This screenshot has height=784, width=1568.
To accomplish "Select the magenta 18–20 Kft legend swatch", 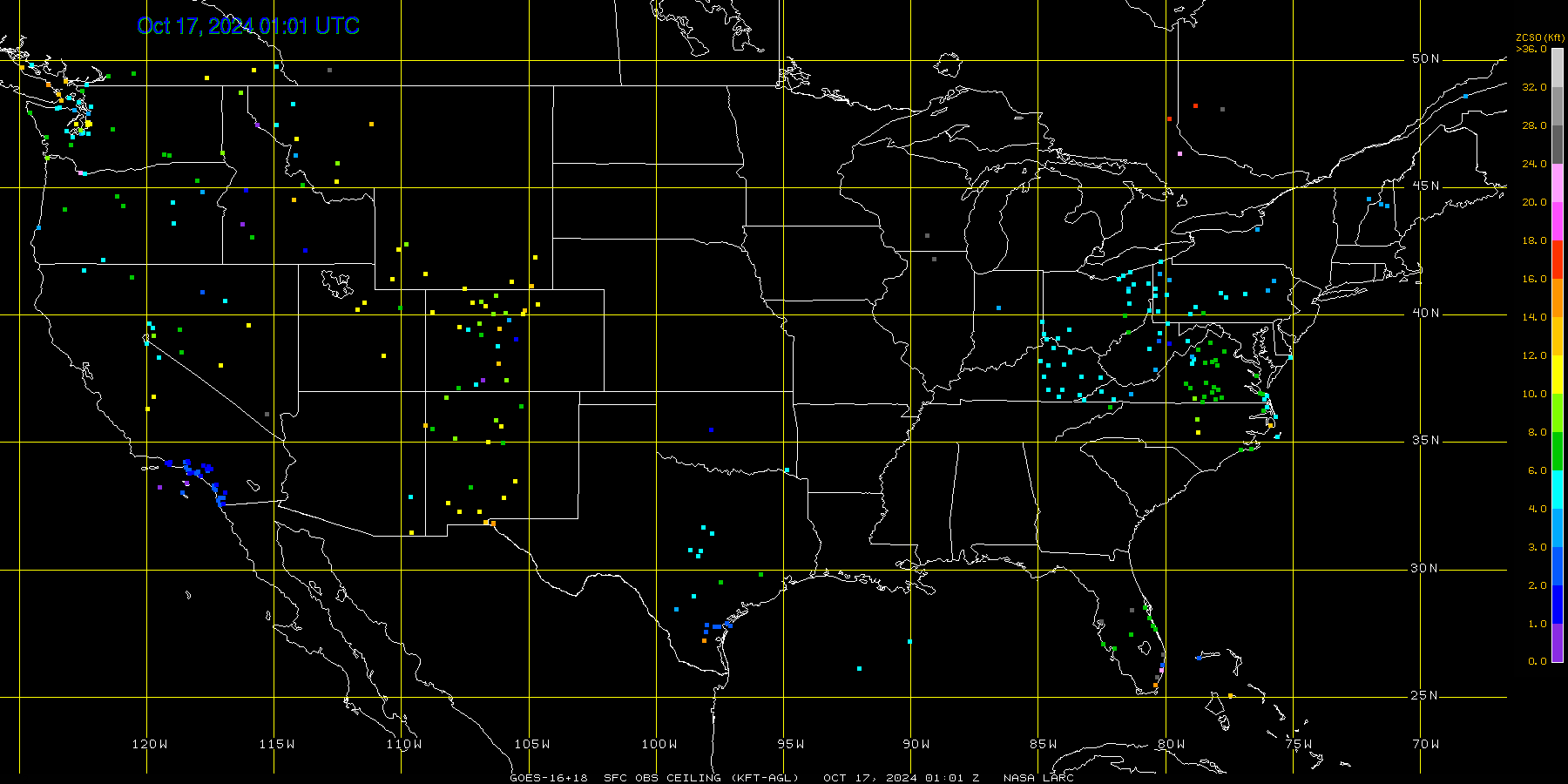I will (x=1558, y=221).
